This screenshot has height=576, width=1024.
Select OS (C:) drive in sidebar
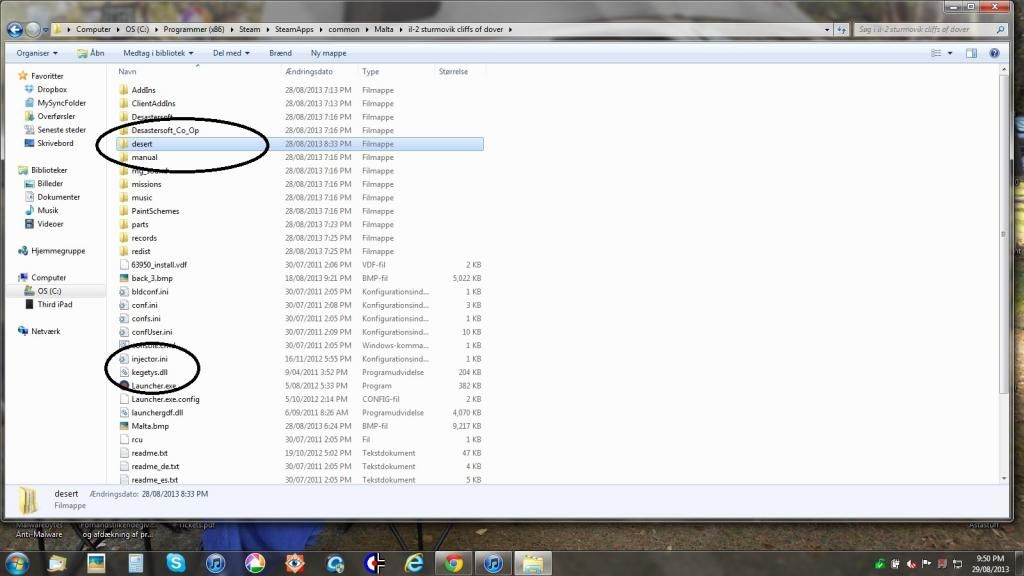tap(49, 291)
